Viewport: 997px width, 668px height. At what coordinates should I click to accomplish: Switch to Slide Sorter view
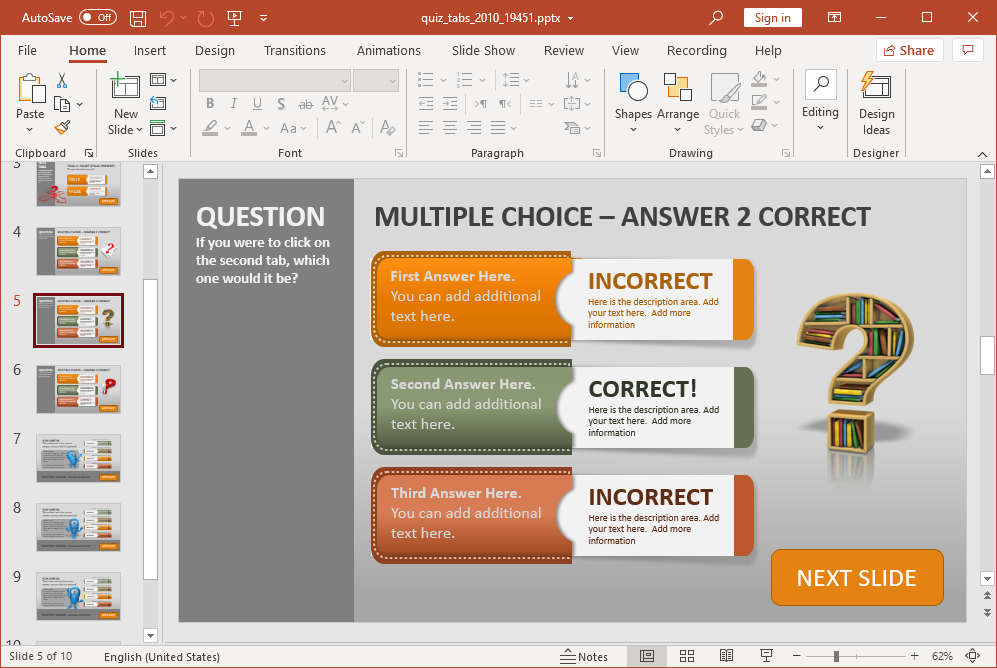[687, 656]
